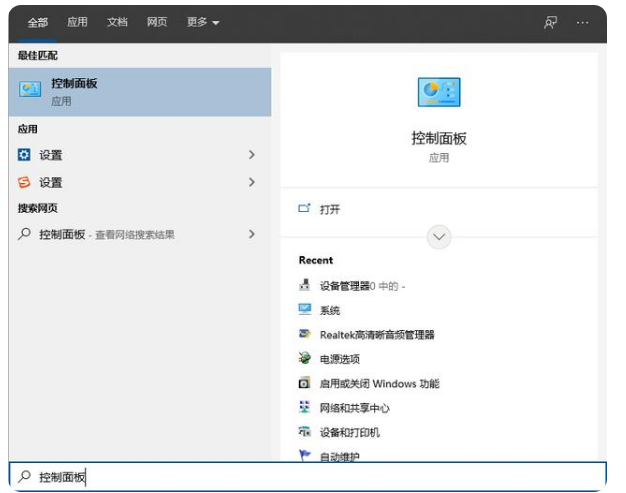Image resolution: width=626 pixels, height=493 pixels.
Task: Open 网络和共享中心 from recent list
Action: (x=354, y=408)
